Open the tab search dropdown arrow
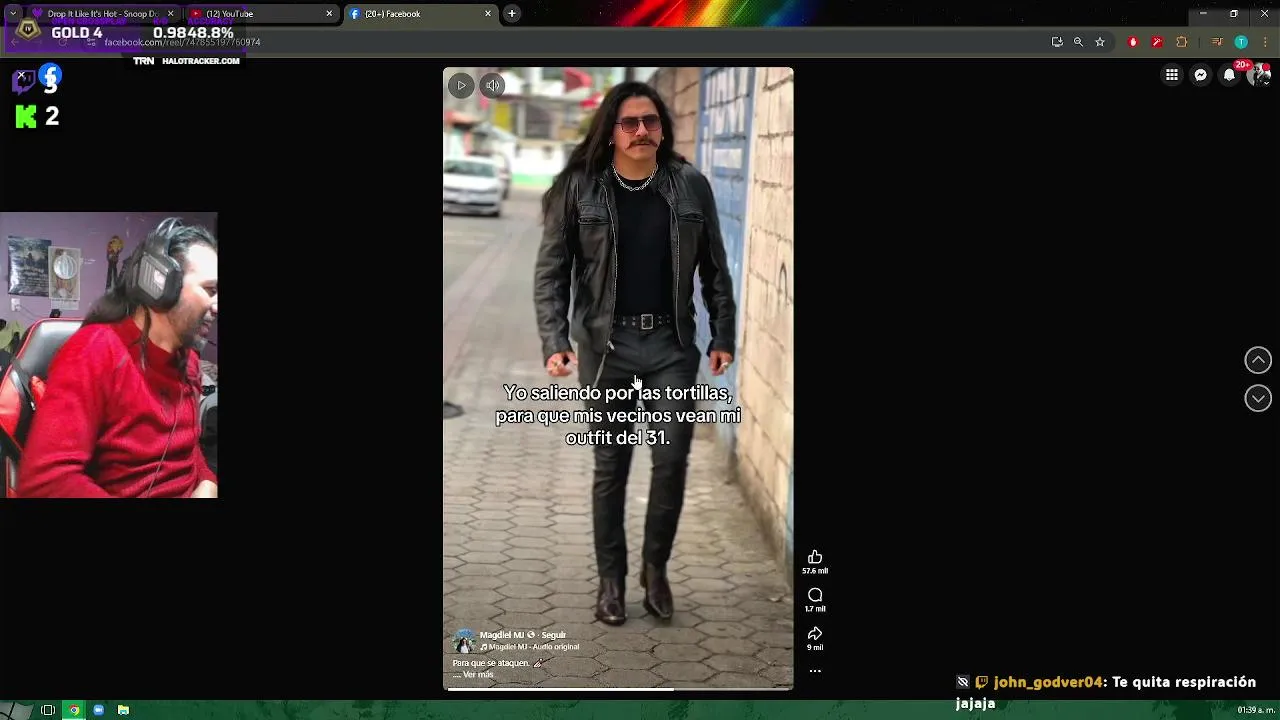 (x=12, y=14)
